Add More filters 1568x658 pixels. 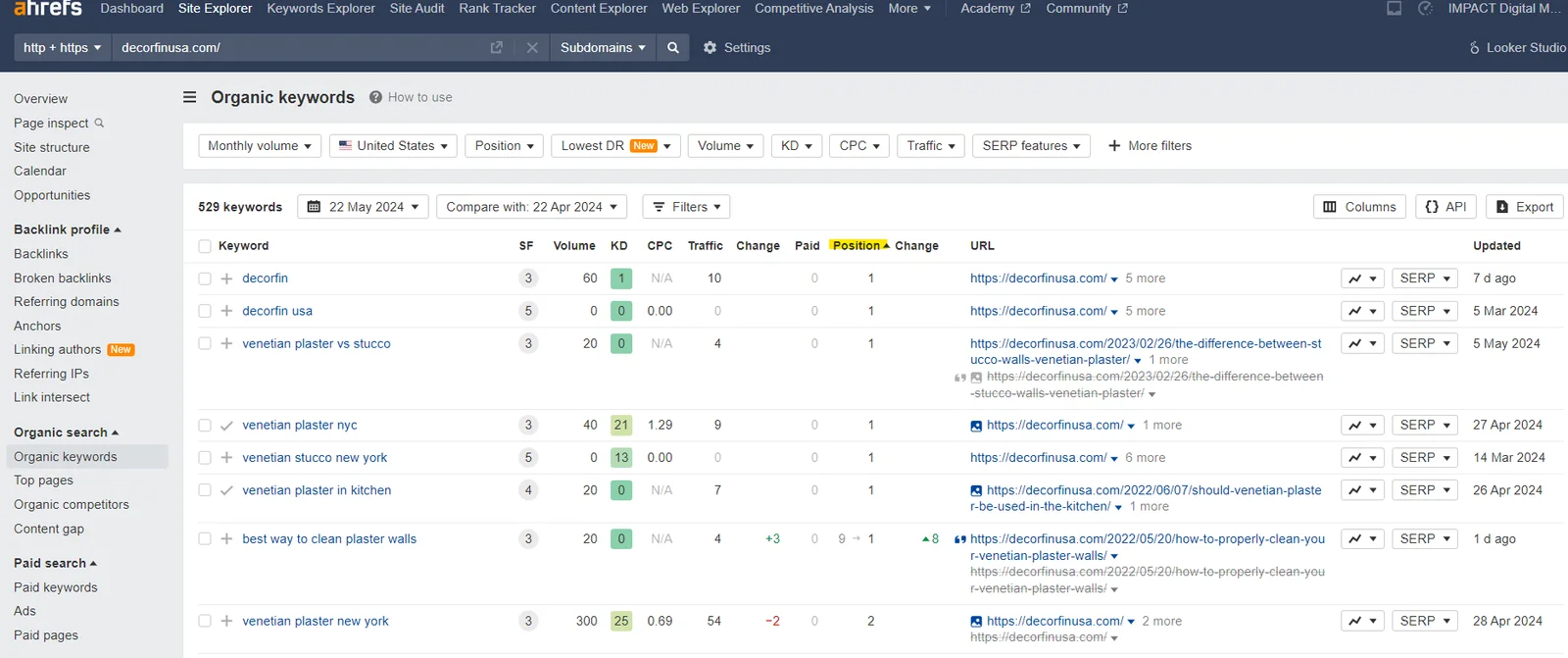point(1150,146)
